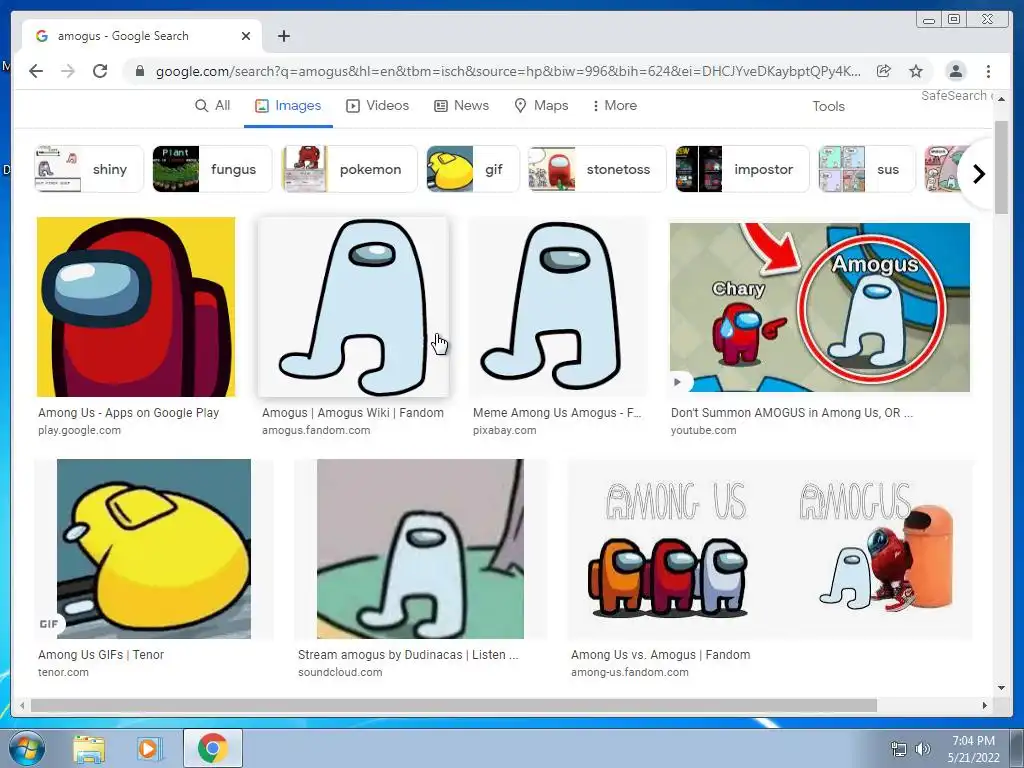Click the amogus.fandom.com source text

pyautogui.click(x=315, y=430)
